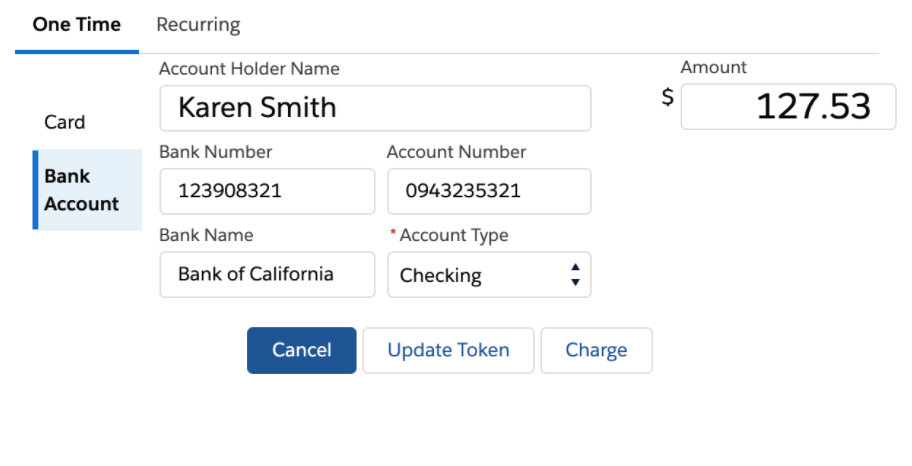Select Bank Account payment method
912x466 pixels.
point(87,190)
